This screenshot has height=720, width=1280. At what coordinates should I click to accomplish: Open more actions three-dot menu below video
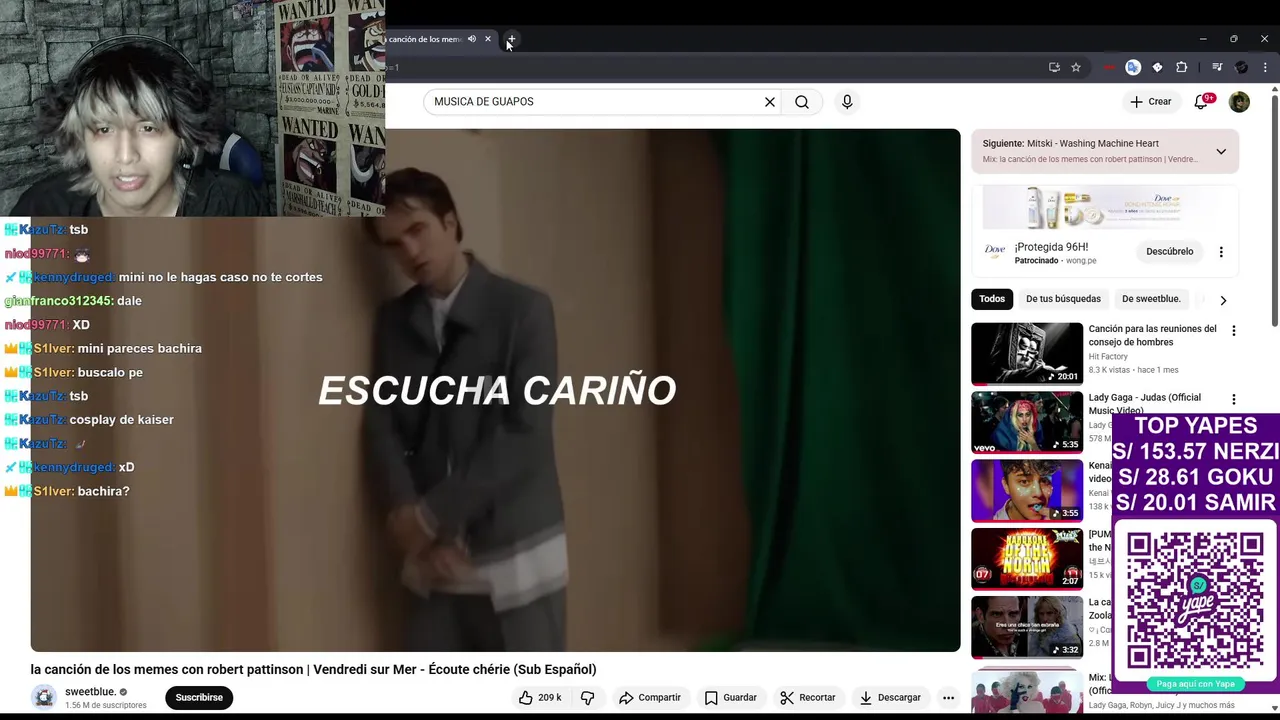[948, 697]
